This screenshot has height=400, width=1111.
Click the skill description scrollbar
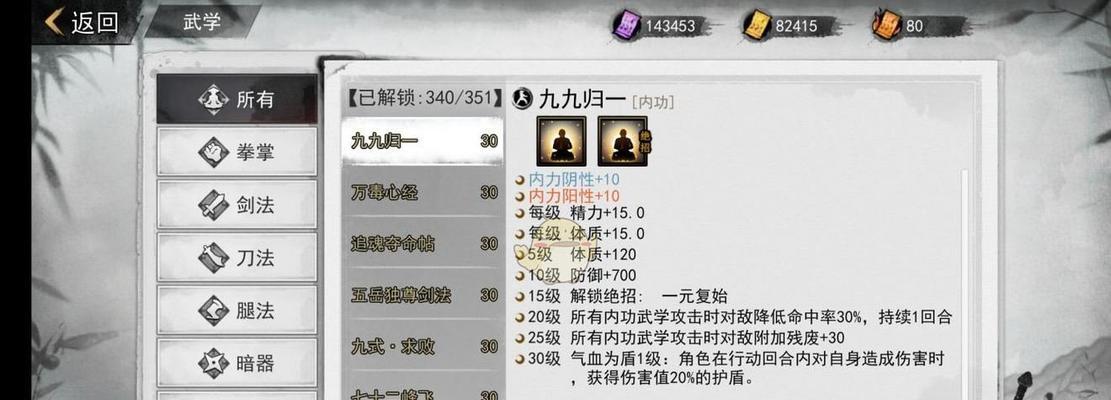tap(964, 283)
